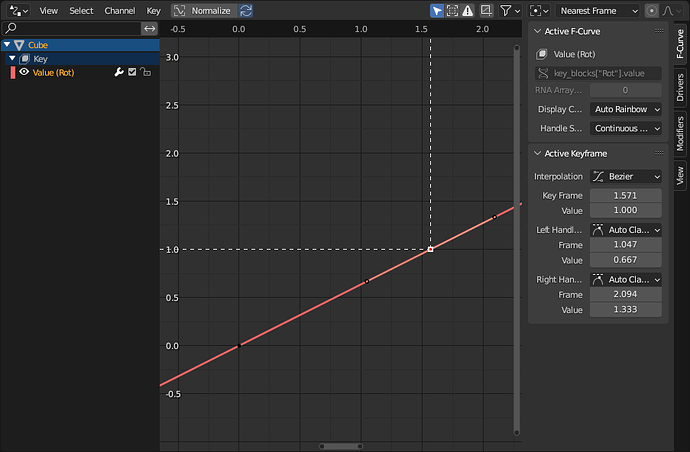
Task: Collapse the Cube channel tree triangle
Action: (7, 44)
